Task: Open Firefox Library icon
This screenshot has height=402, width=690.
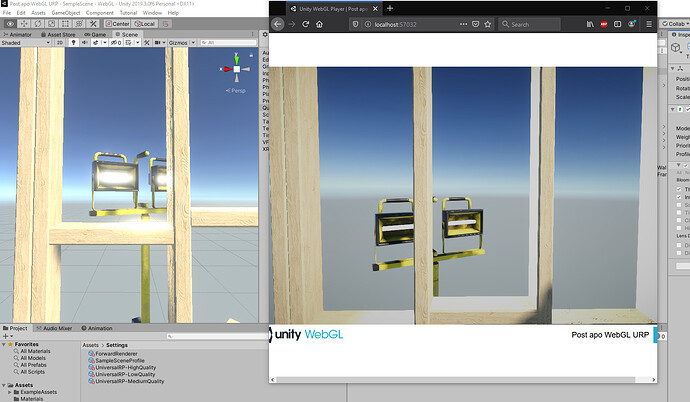Action: point(590,24)
